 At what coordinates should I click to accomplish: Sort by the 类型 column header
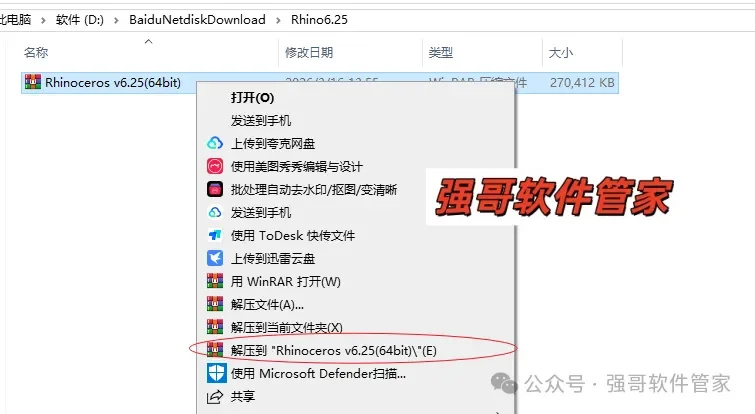coord(441,52)
